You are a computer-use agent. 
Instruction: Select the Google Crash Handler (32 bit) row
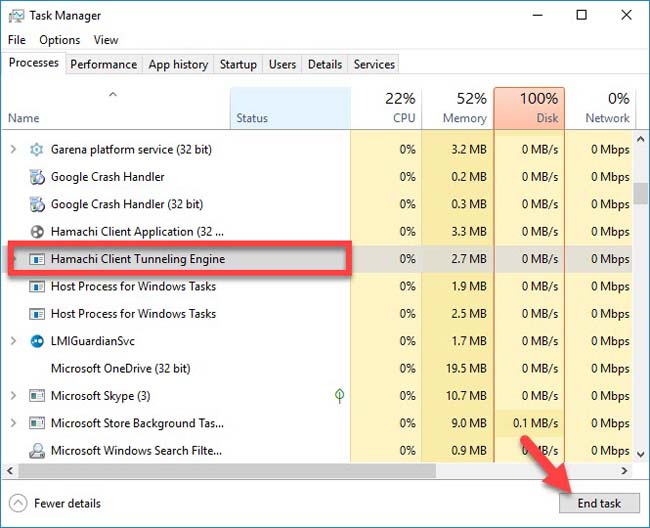pos(317,204)
